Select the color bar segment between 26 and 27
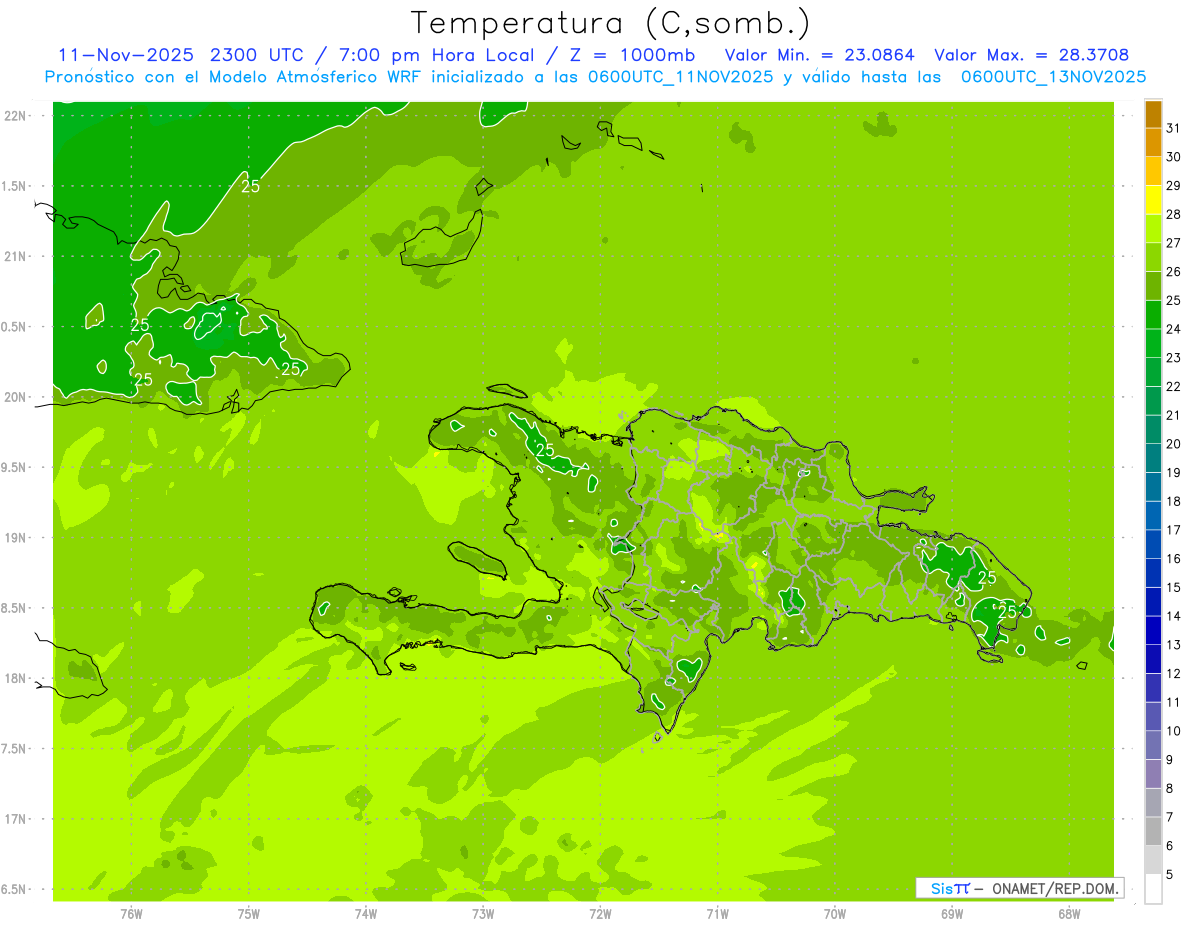This screenshot has width=1200, height=927. click(1153, 257)
